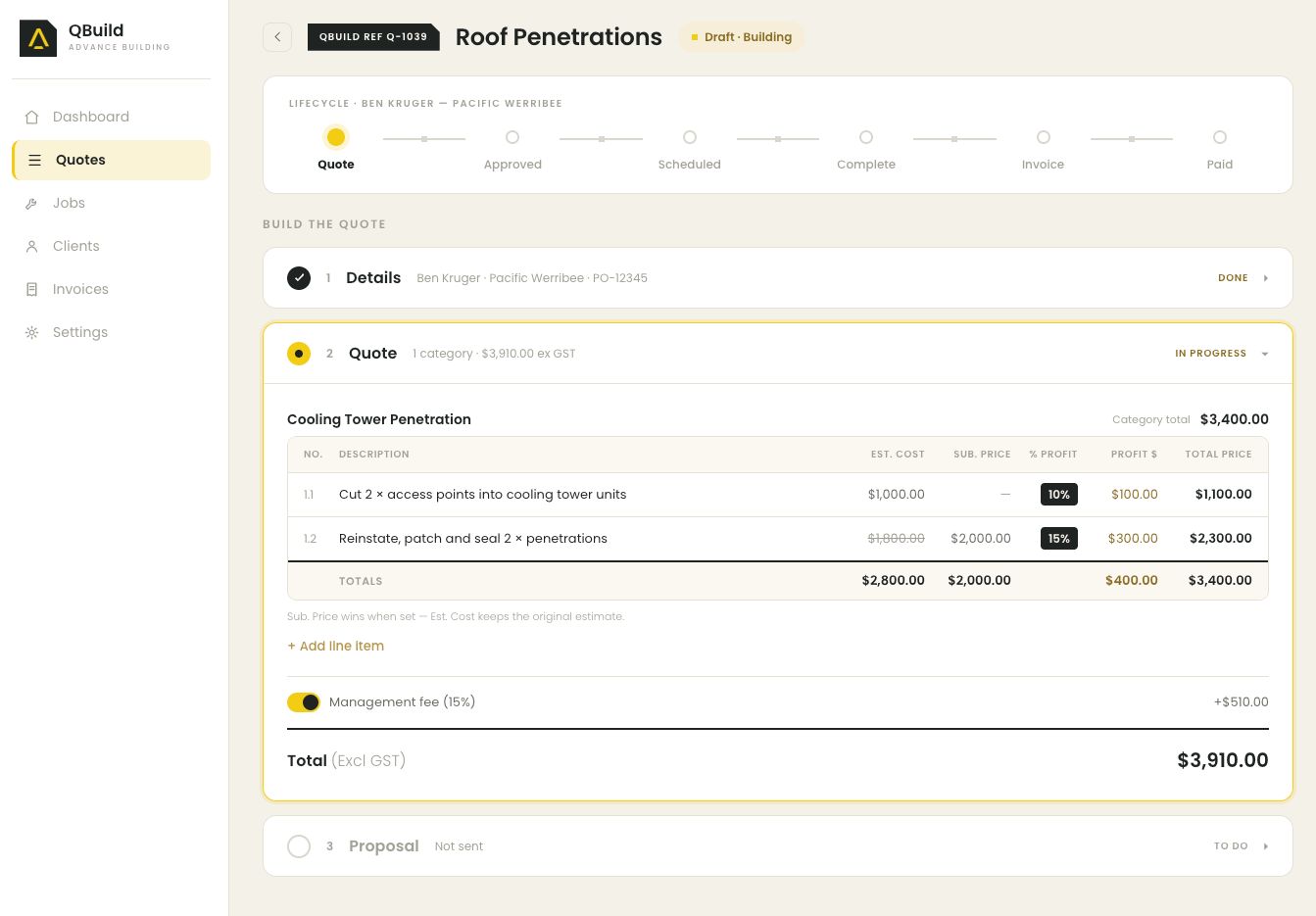Click the Clients person icon
Screen dimensions: 1316x916
[32, 246]
